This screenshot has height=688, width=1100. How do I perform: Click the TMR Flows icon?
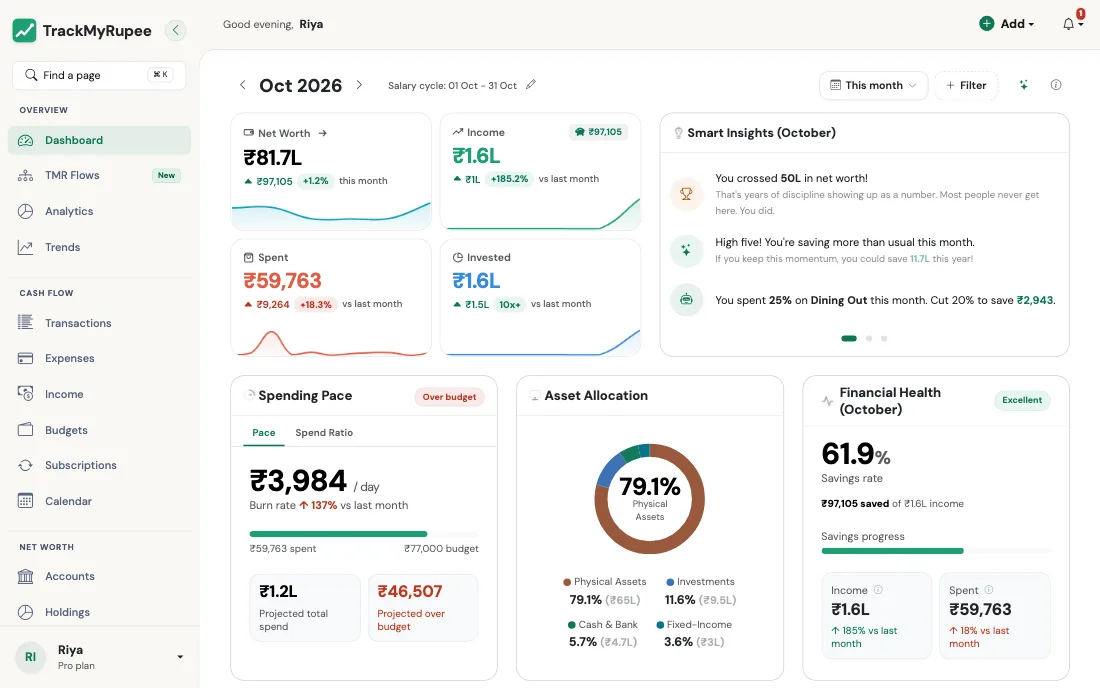(25, 175)
